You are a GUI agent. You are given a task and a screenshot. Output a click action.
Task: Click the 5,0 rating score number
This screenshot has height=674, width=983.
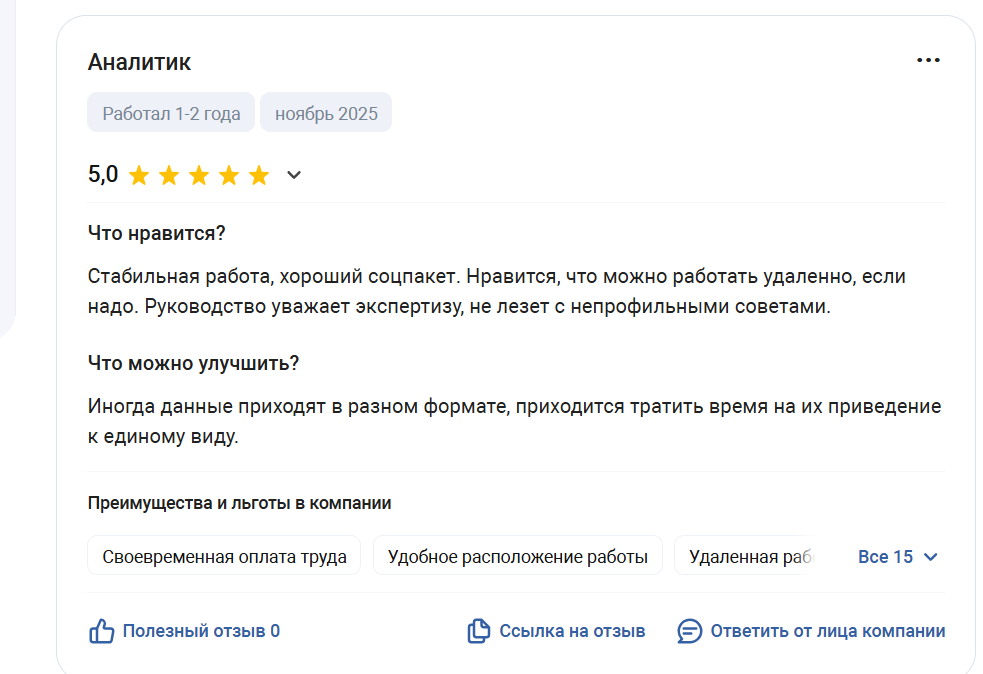tap(103, 175)
